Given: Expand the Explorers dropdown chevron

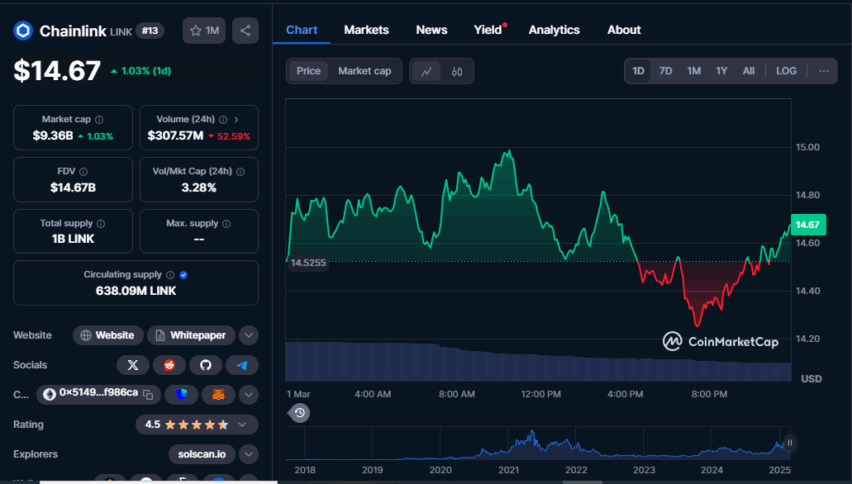Looking at the screenshot, I should (248, 454).
